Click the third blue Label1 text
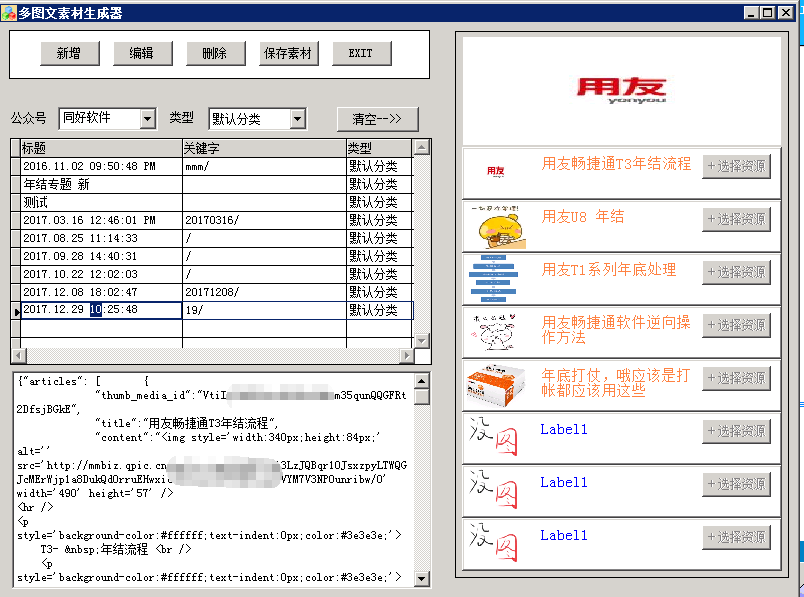The width and height of the screenshot is (804, 597). tap(564, 535)
